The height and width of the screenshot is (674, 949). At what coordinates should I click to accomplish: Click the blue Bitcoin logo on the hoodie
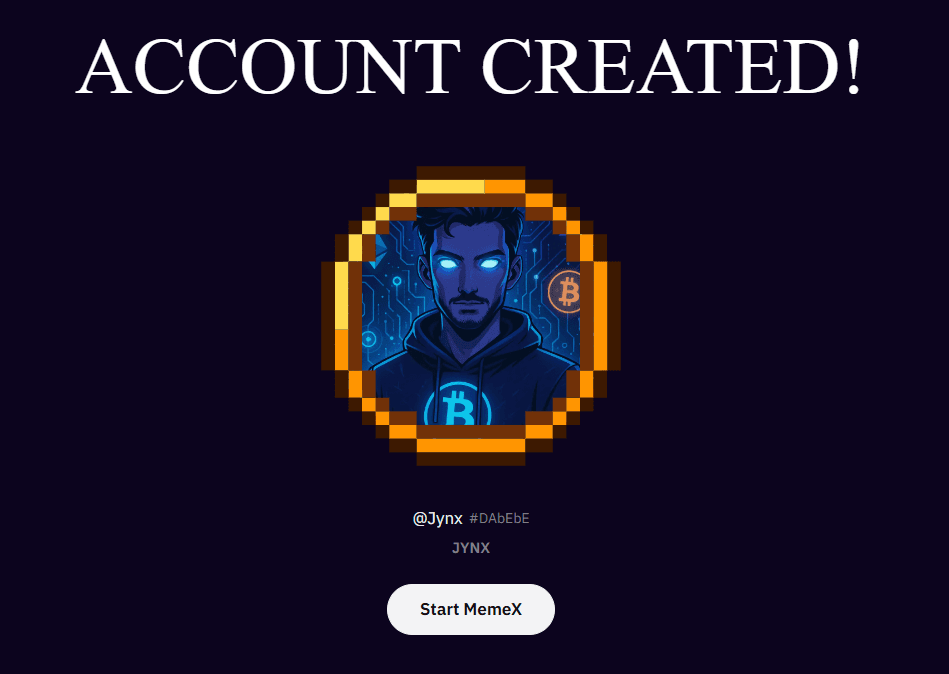tap(458, 405)
